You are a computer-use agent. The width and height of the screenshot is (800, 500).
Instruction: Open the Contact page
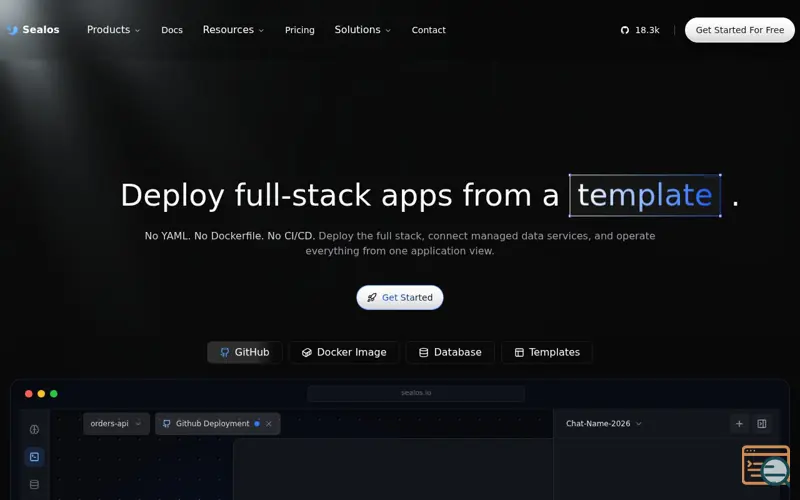click(x=429, y=30)
